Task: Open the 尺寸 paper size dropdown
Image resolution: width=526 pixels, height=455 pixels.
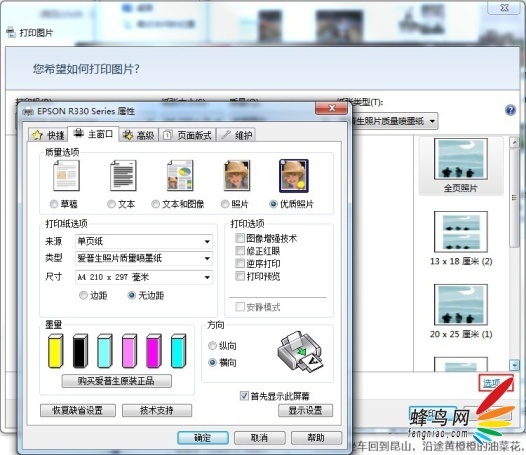Action: [144, 277]
